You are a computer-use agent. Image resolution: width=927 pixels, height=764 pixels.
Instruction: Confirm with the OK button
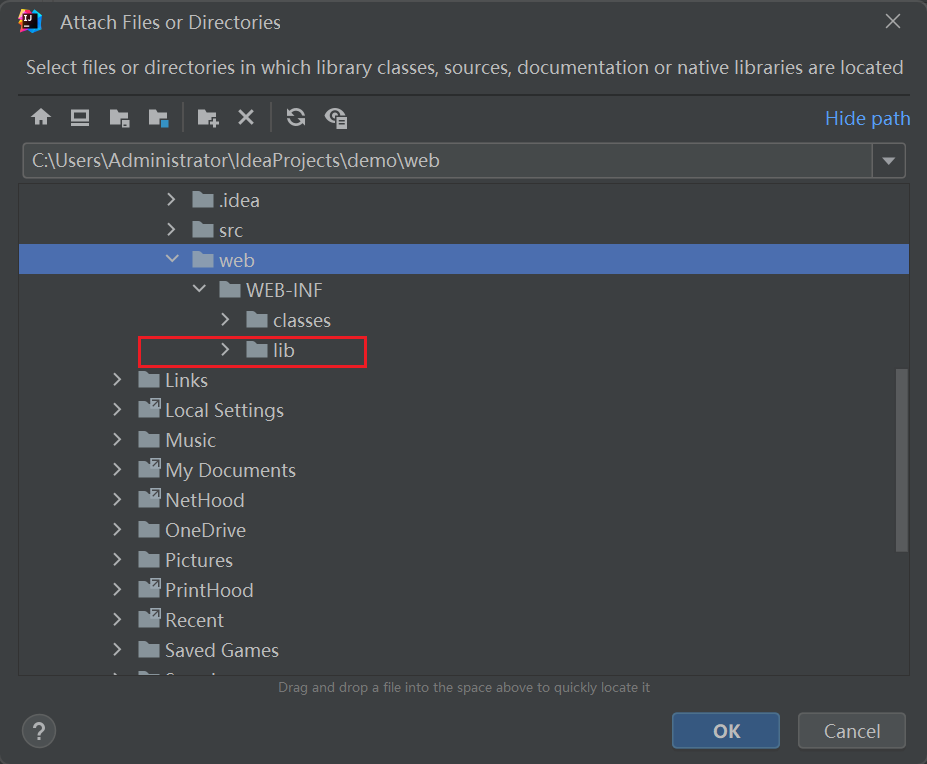726,731
